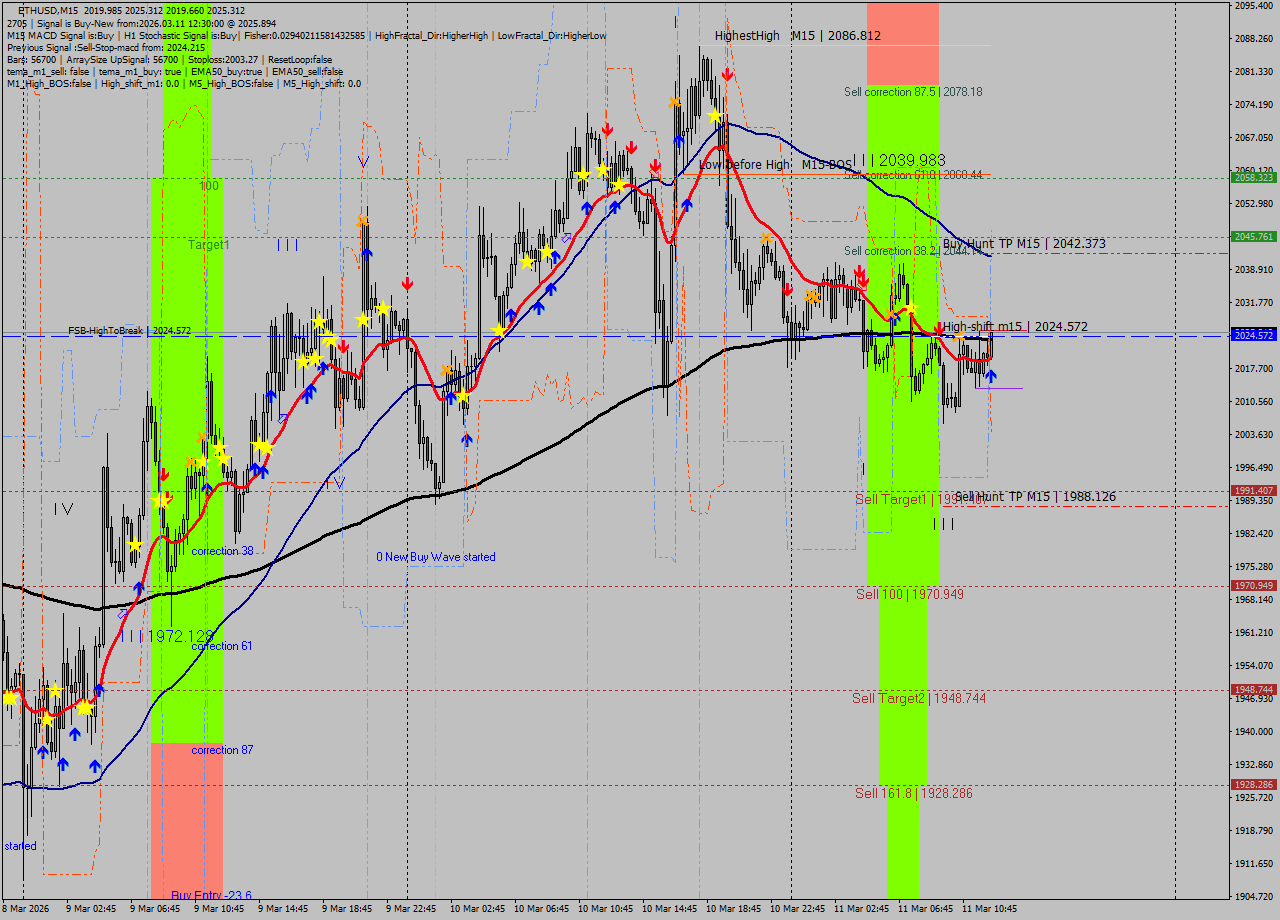Viewport: 1280px width, 920px height.
Task: Select the III wave marker beside Target1
Action: pos(288,245)
